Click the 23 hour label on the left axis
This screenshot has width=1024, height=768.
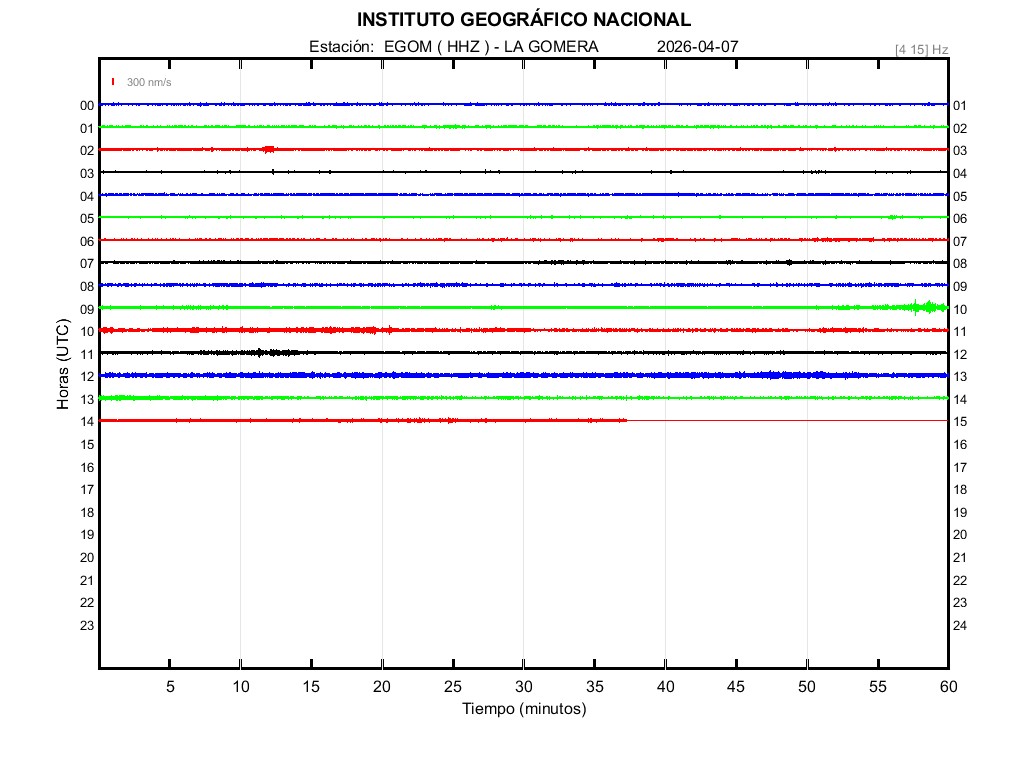coord(87,626)
